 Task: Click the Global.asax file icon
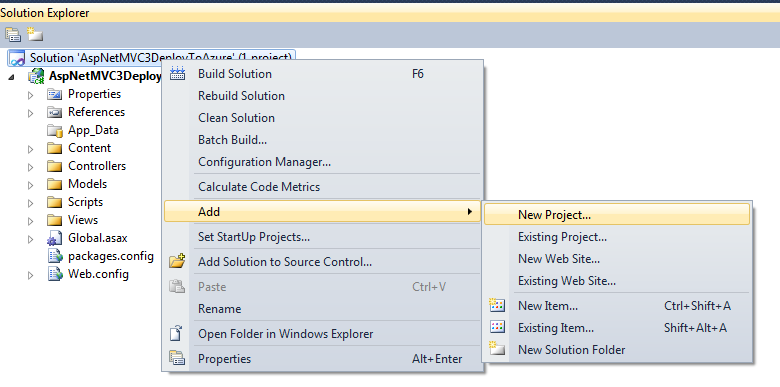coord(54,238)
